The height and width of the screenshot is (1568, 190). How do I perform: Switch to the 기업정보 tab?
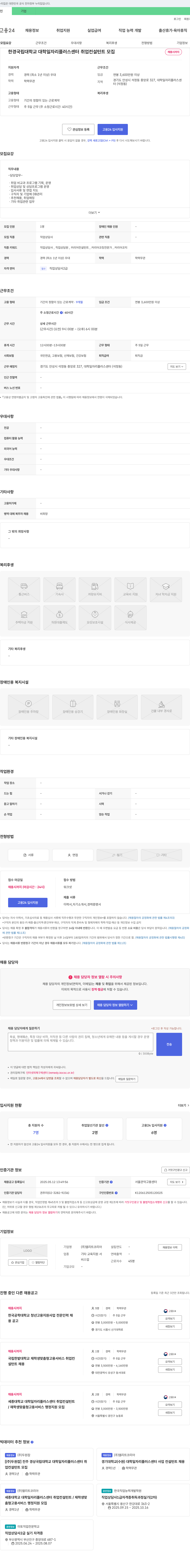coord(182,43)
